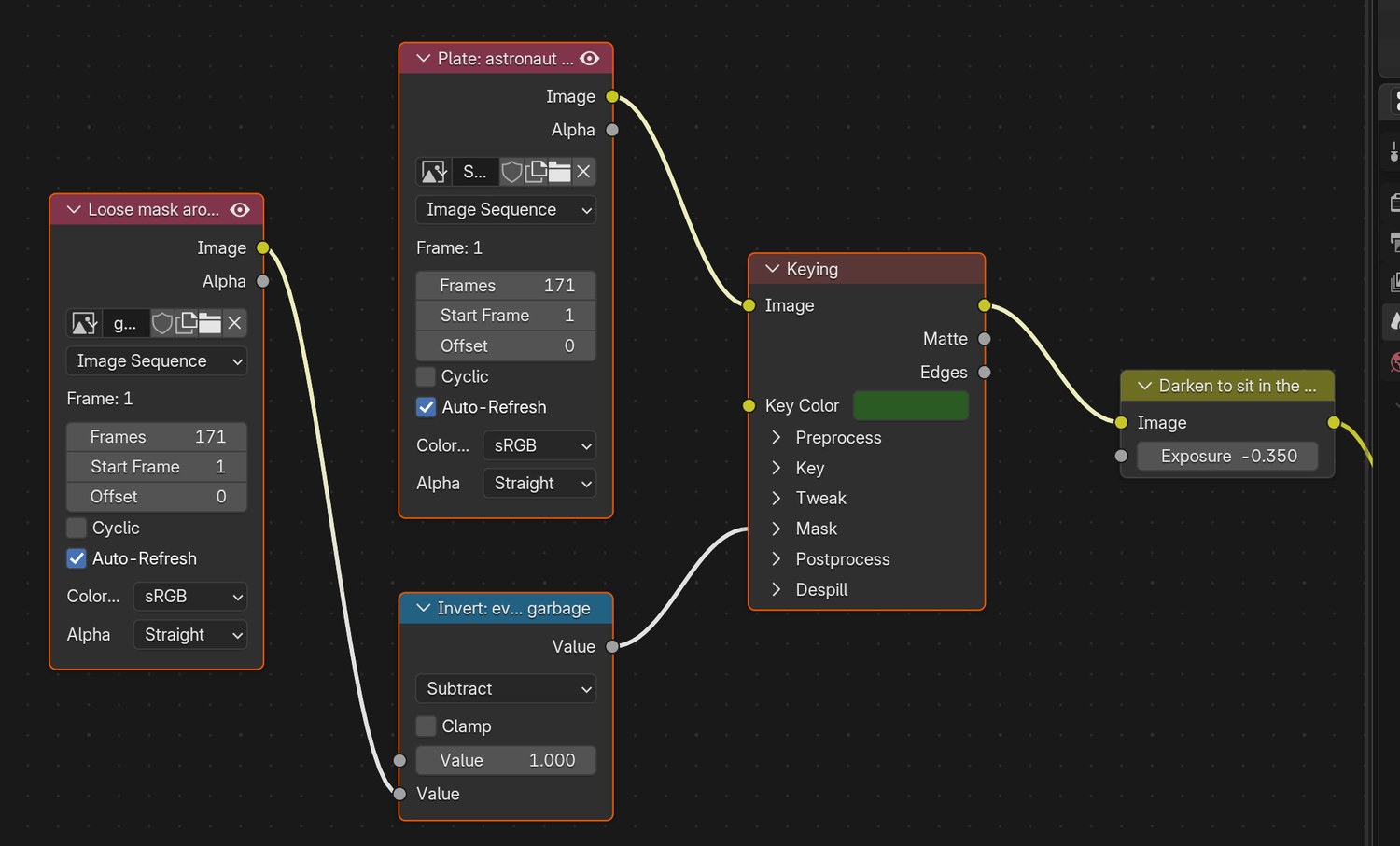Click the Frames 171 field in Plate node
The width and height of the screenshot is (1400, 846).
[x=506, y=286]
